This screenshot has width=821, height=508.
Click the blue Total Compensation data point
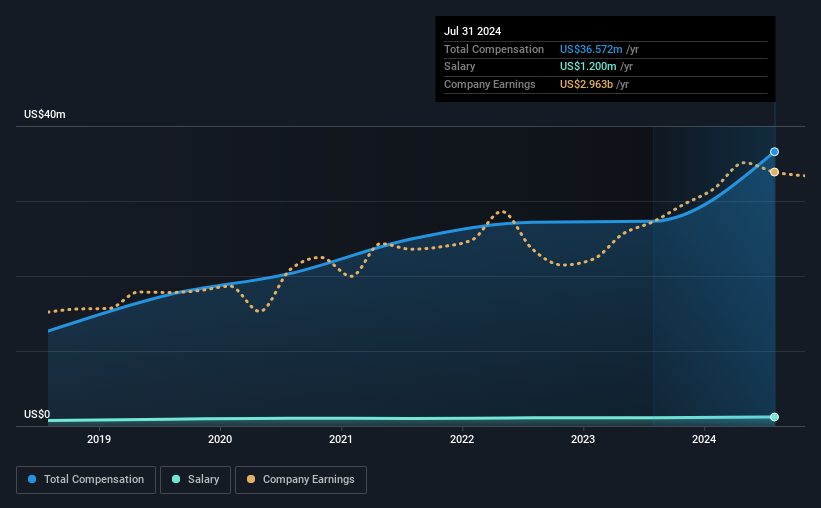coord(774,152)
